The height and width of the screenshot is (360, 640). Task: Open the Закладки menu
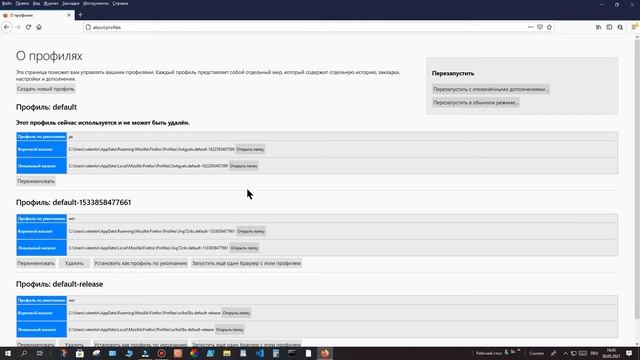tap(71, 3)
